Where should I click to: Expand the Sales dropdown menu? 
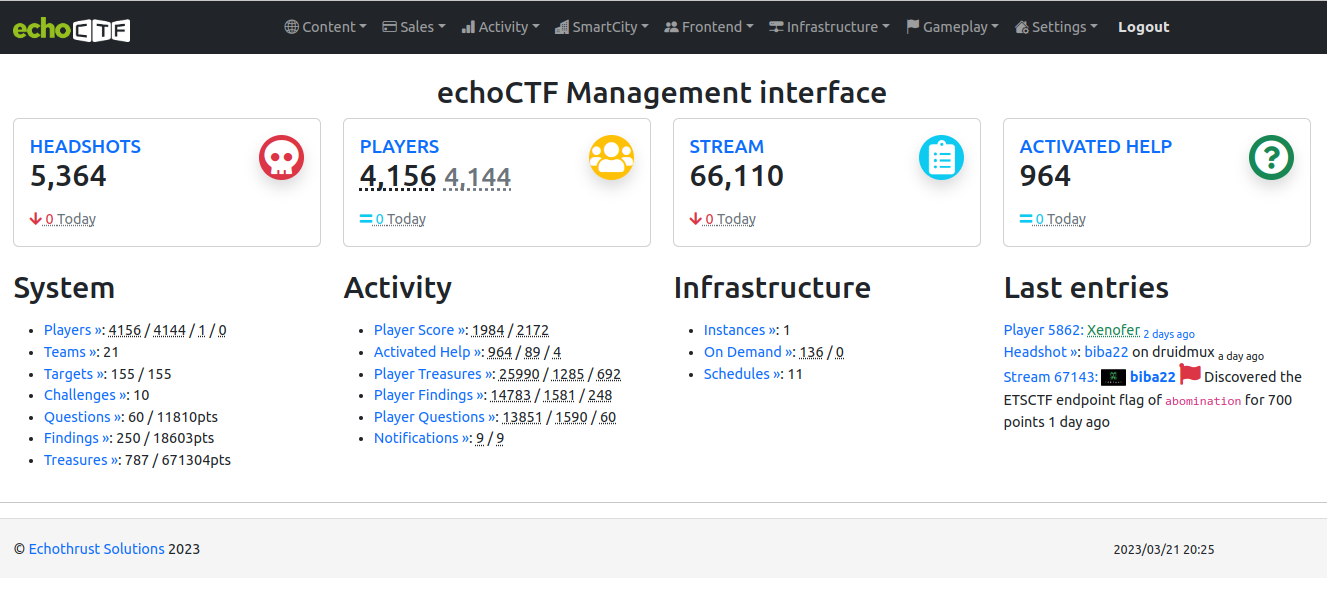(x=414, y=27)
